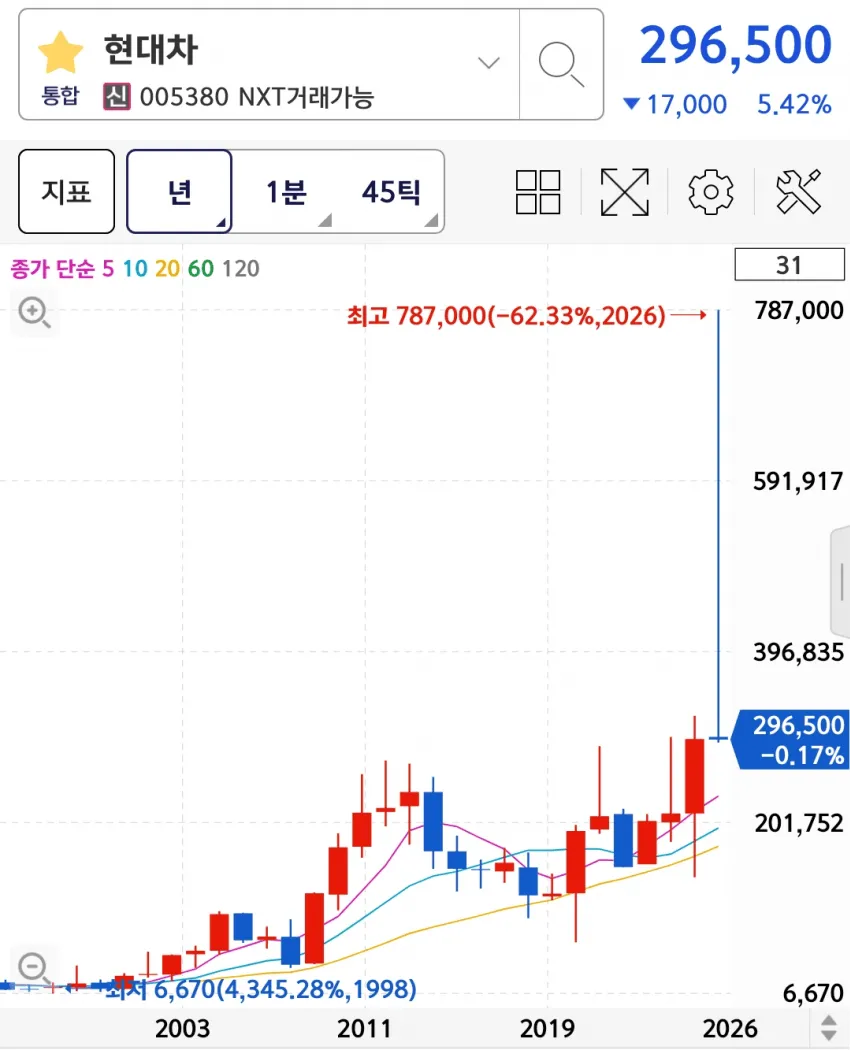Open the 1분 minute interval dropdown
Image resolution: width=850 pixels, height=1050 pixels.
287,192
